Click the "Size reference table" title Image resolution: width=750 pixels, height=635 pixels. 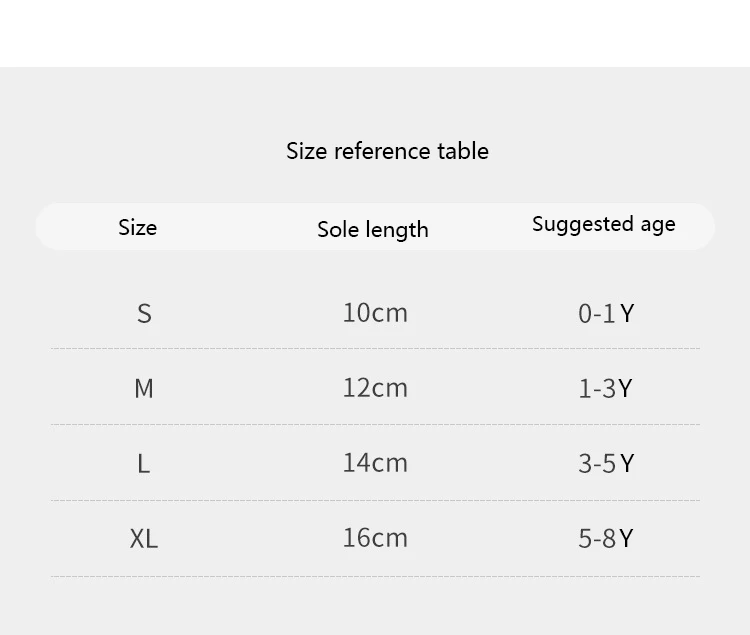(387, 151)
